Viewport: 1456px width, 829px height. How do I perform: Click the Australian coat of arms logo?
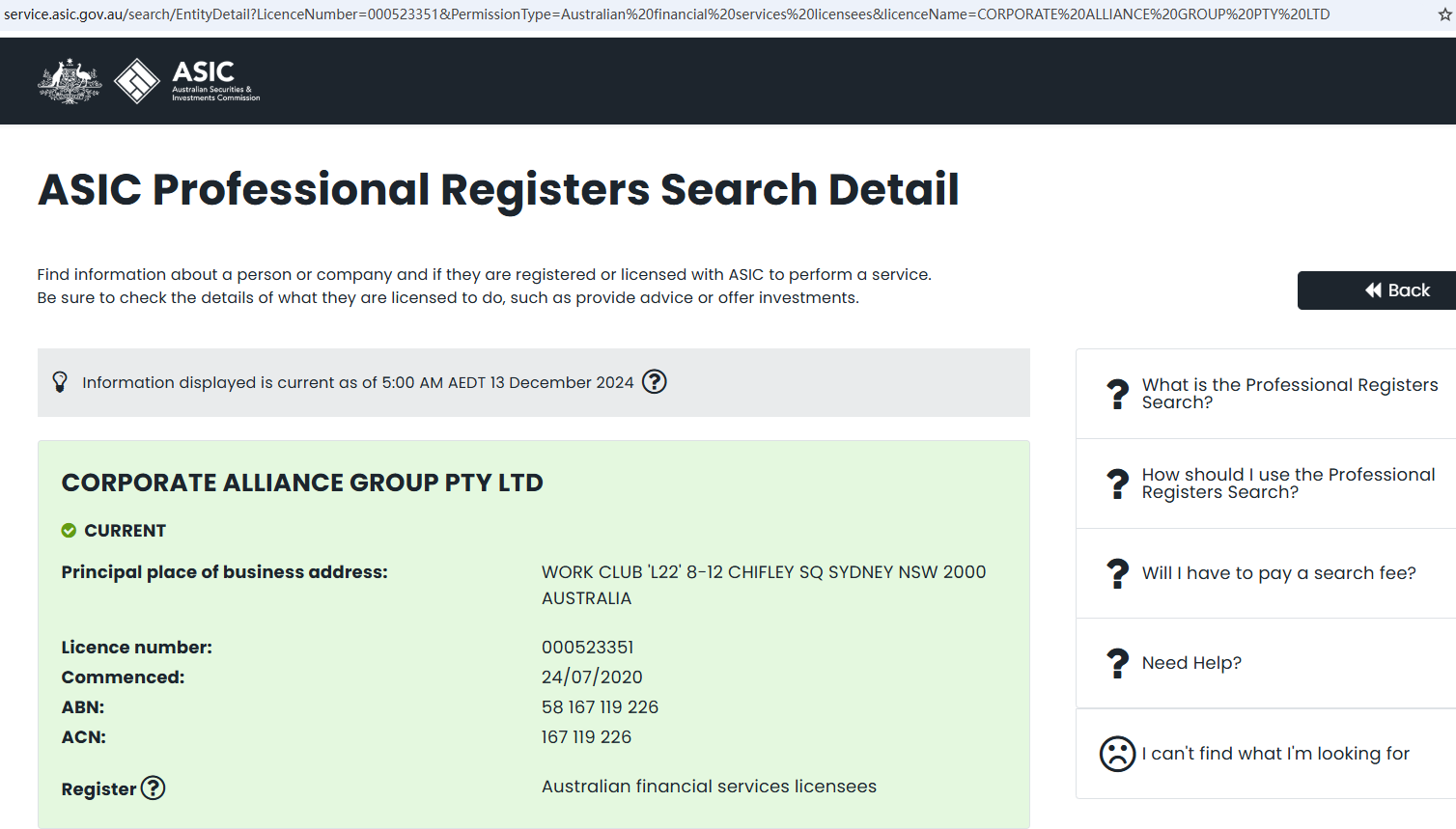(70, 81)
